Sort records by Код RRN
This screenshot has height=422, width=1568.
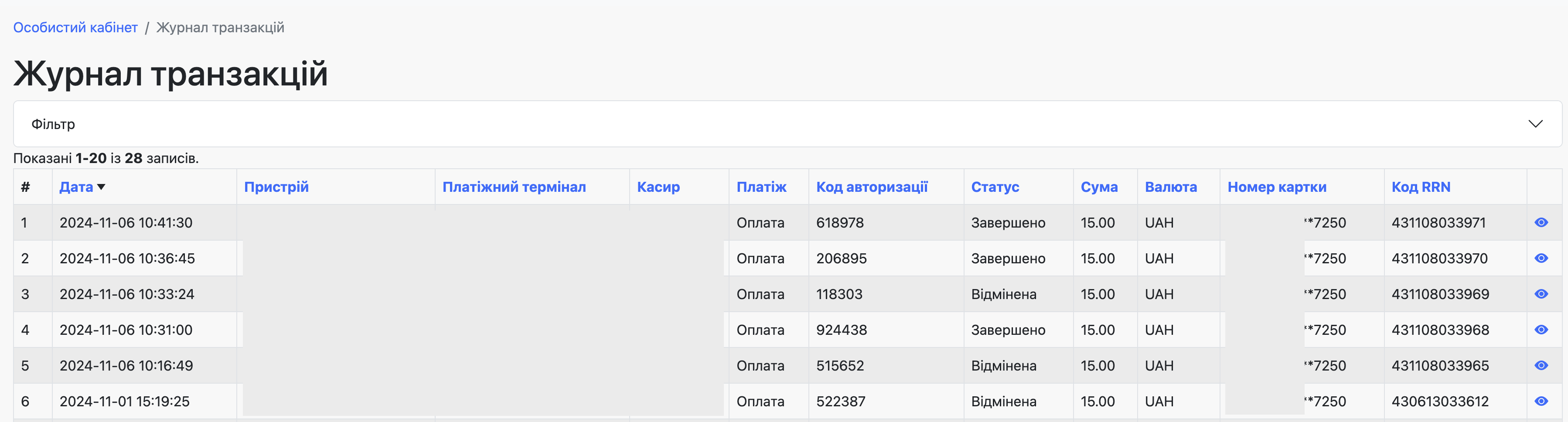point(1421,187)
